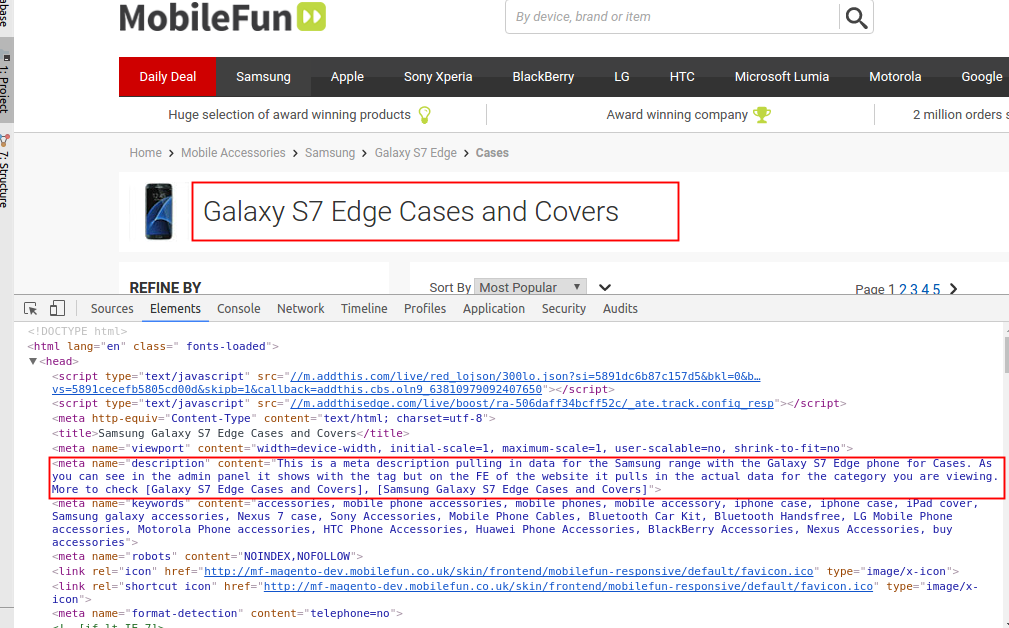Screen dimensions: 1009x628
Task: Click the Galaxy S7 Edge breadcrumb
Action: (416, 153)
